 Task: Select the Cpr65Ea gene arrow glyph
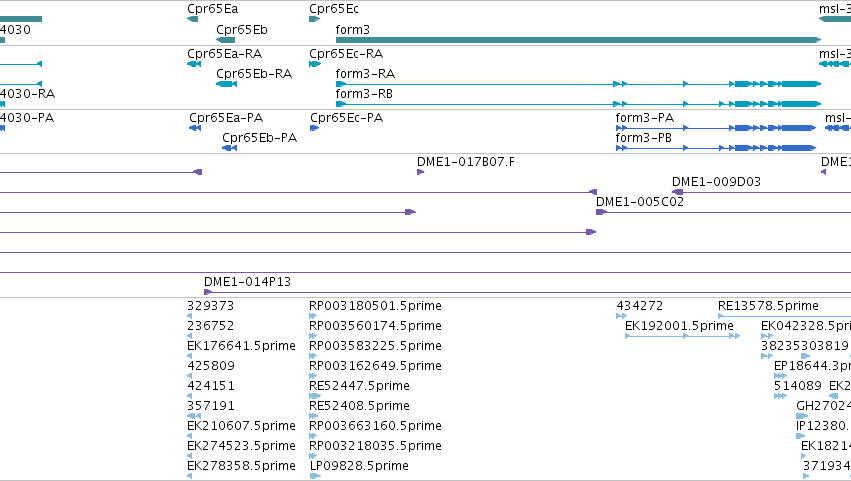[193, 19]
